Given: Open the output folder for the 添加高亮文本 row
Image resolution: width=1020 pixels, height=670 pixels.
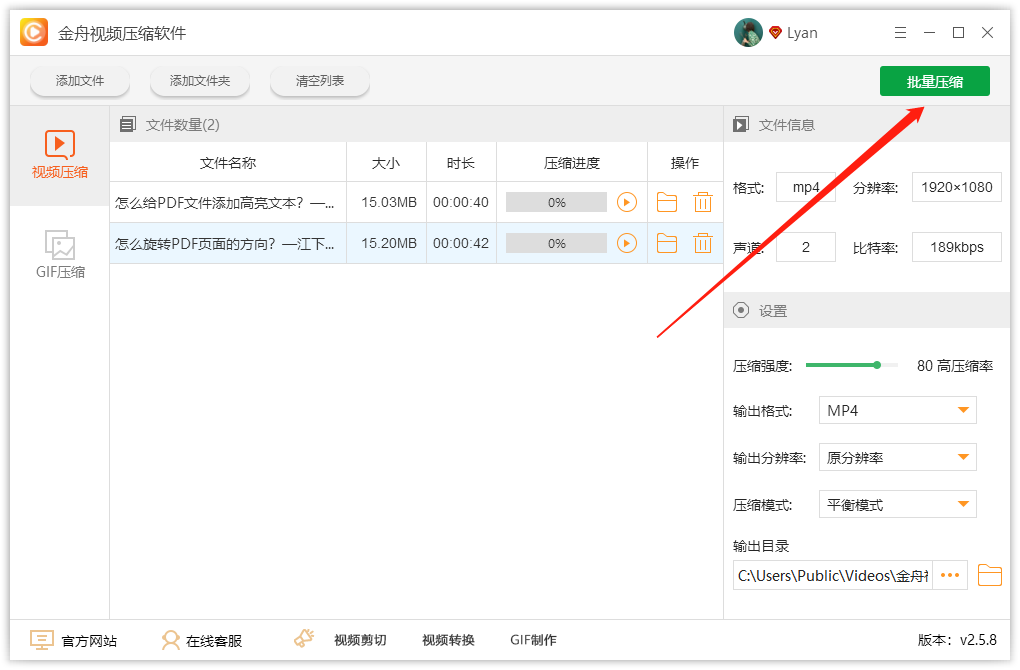Looking at the screenshot, I should click(x=667, y=202).
